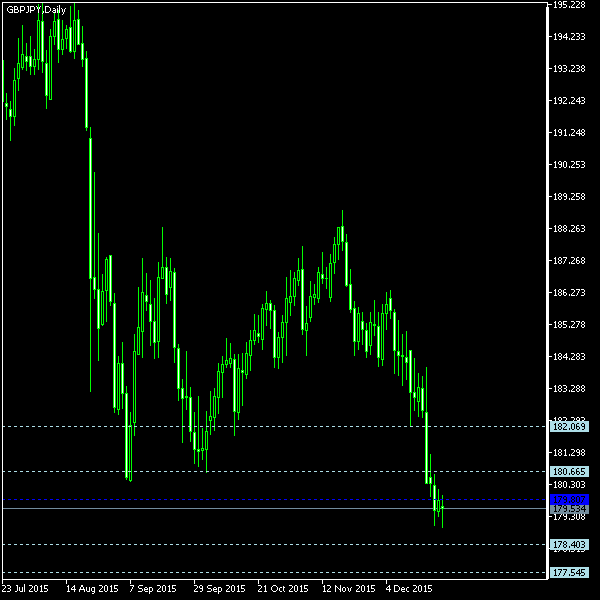Click the 189.258 price axis value

click(x=569, y=197)
